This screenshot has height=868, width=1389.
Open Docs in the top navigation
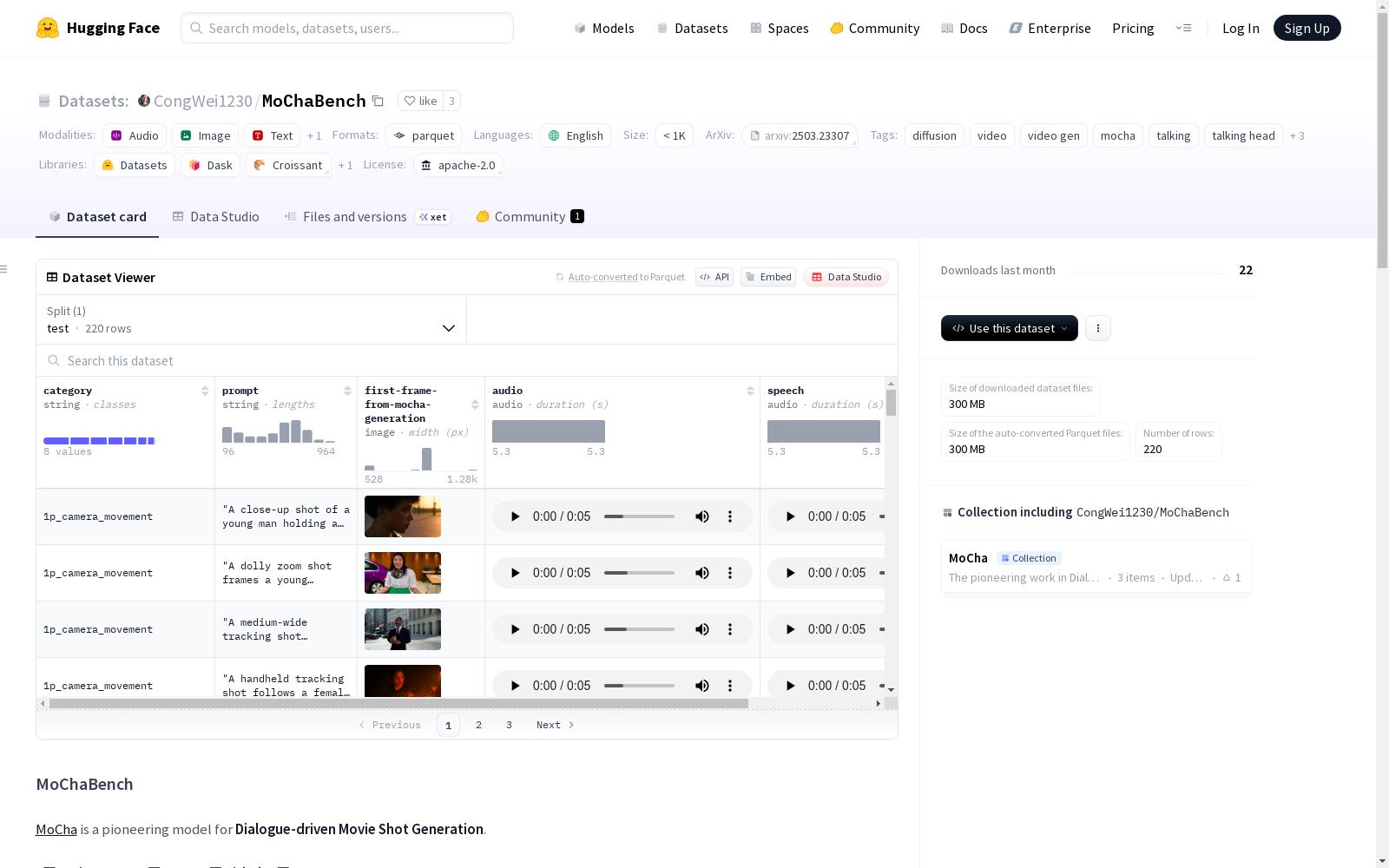pyautogui.click(x=964, y=28)
